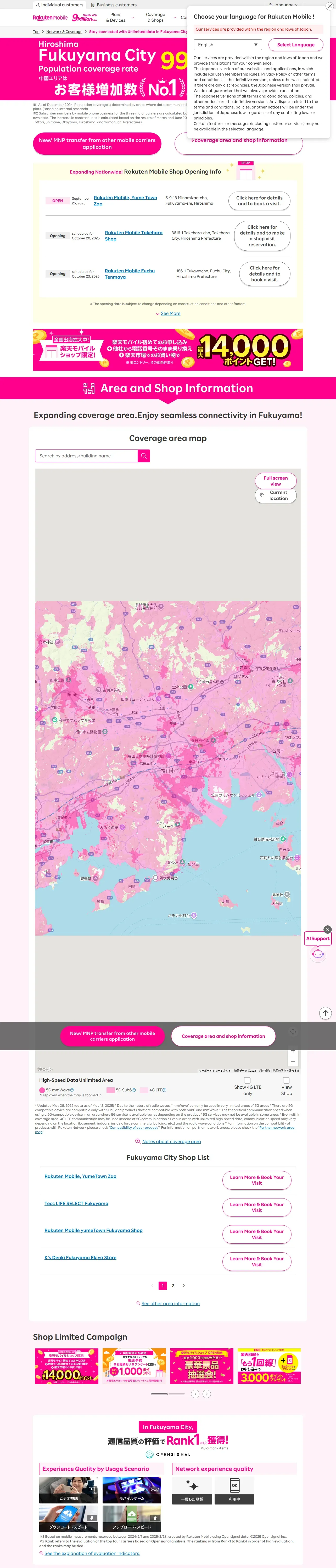The height and width of the screenshot is (1568, 336).
Task: Open Individual customers tab
Action: point(59,5)
